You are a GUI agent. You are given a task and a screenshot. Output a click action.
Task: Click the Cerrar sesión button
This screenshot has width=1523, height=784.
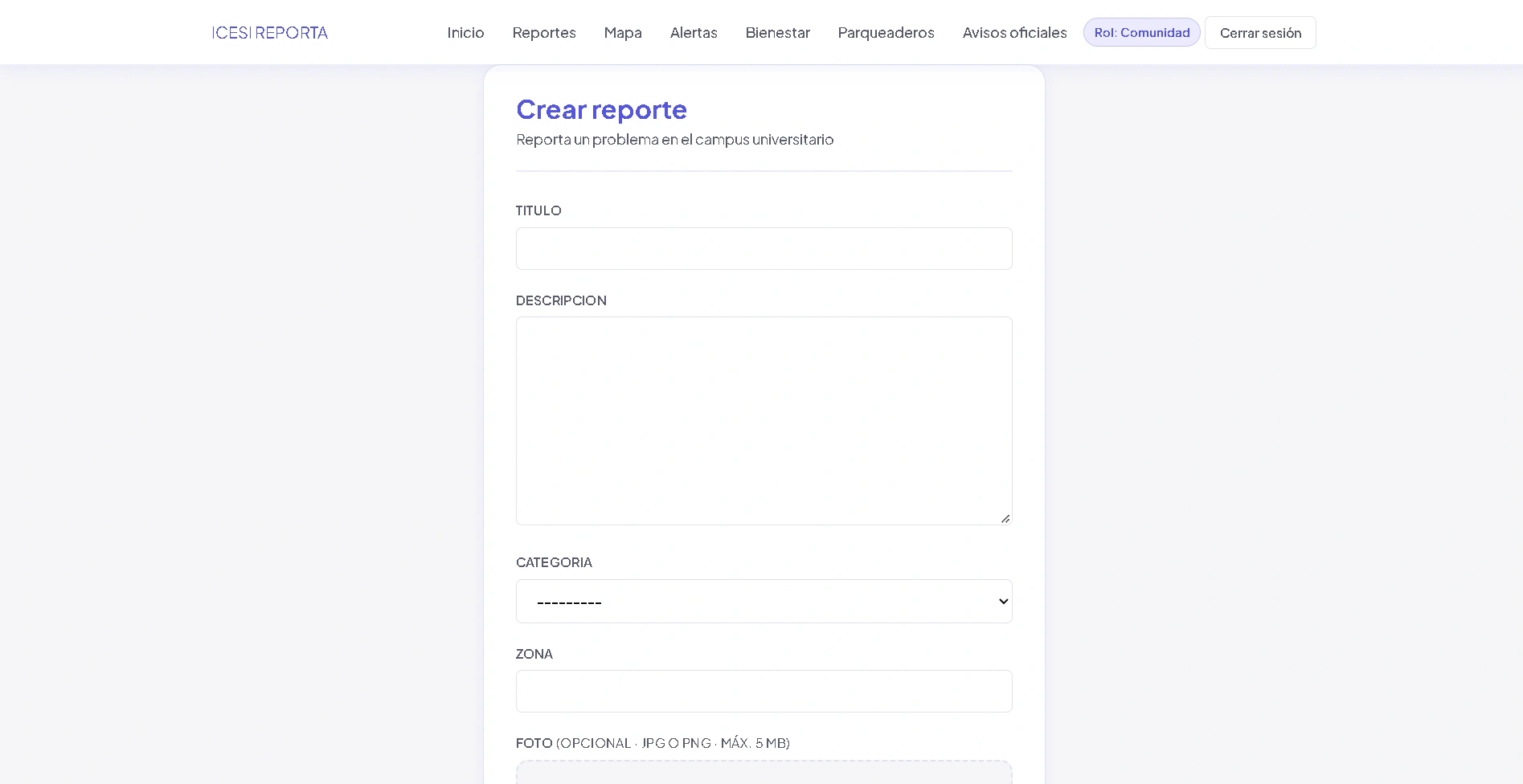[1260, 33]
